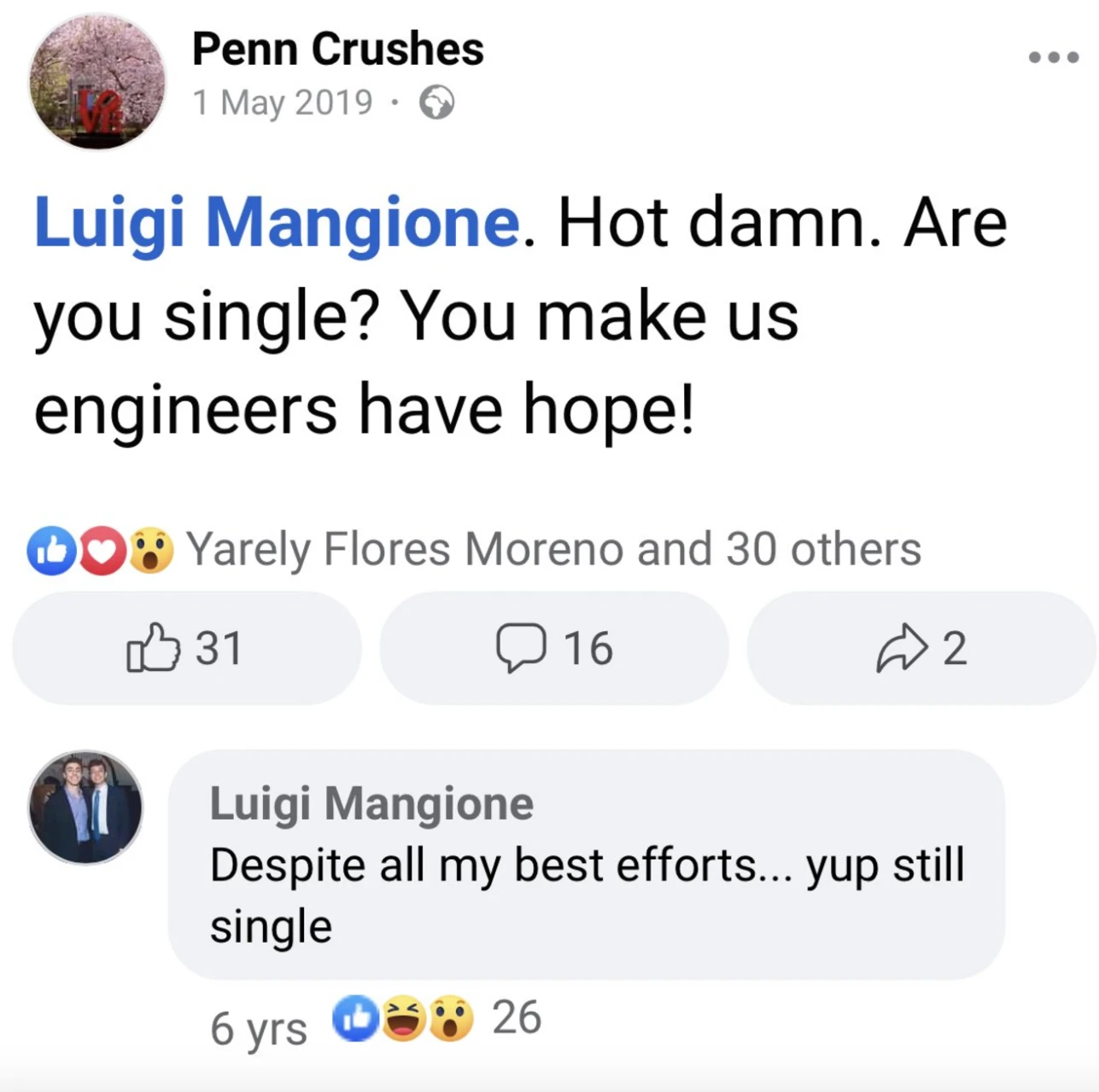Click the blue tagged name in the post text
Image resolution: width=1099 pixels, height=1092 pixels.
pyautogui.click(x=278, y=223)
